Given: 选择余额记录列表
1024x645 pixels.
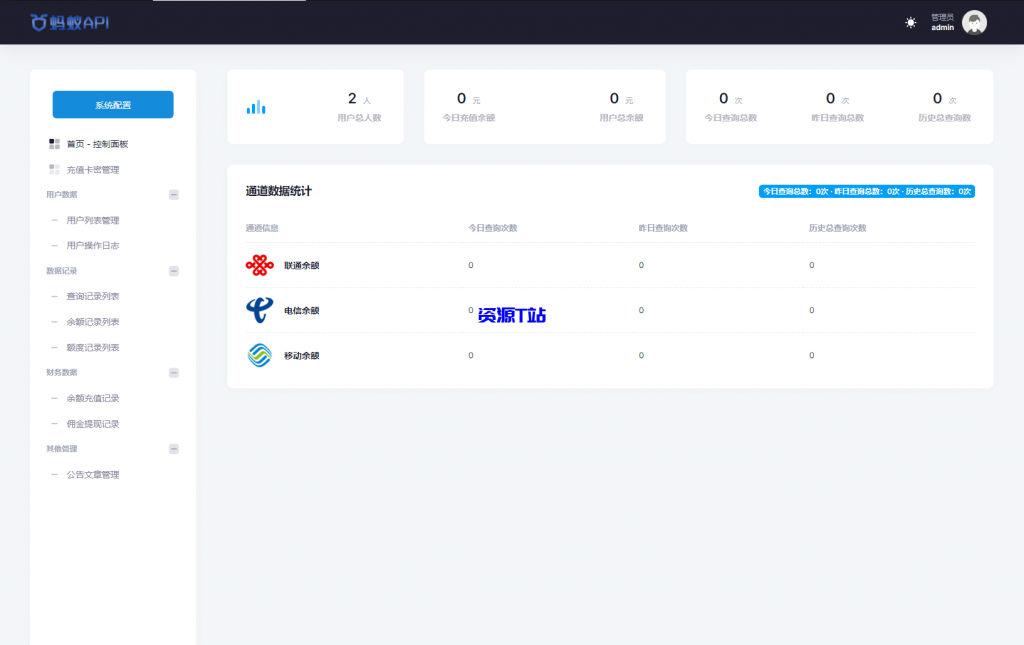Looking at the screenshot, I should click(91, 321).
